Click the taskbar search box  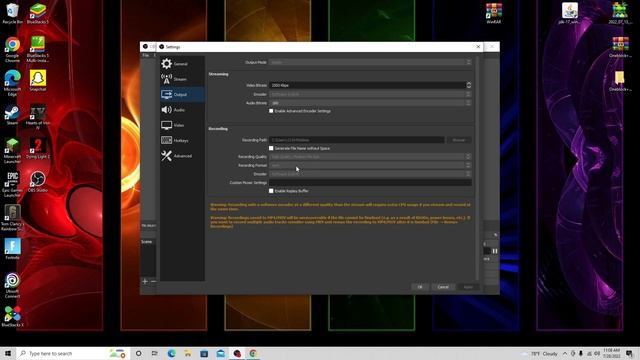[73, 353]
